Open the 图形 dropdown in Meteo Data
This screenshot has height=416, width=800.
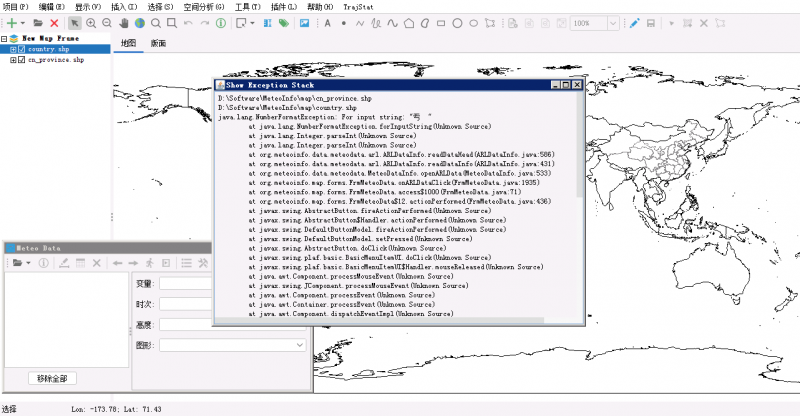click(300, 345)
